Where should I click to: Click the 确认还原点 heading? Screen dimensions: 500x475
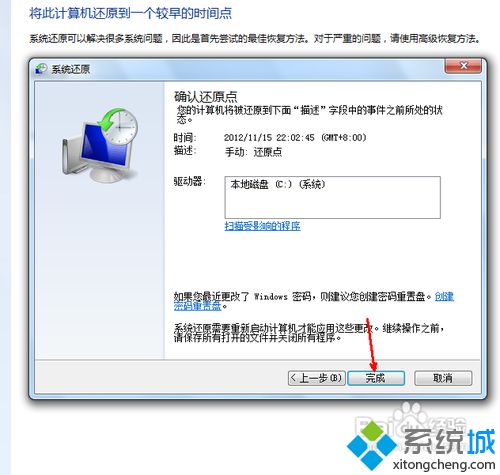click(x=205, y=97)
